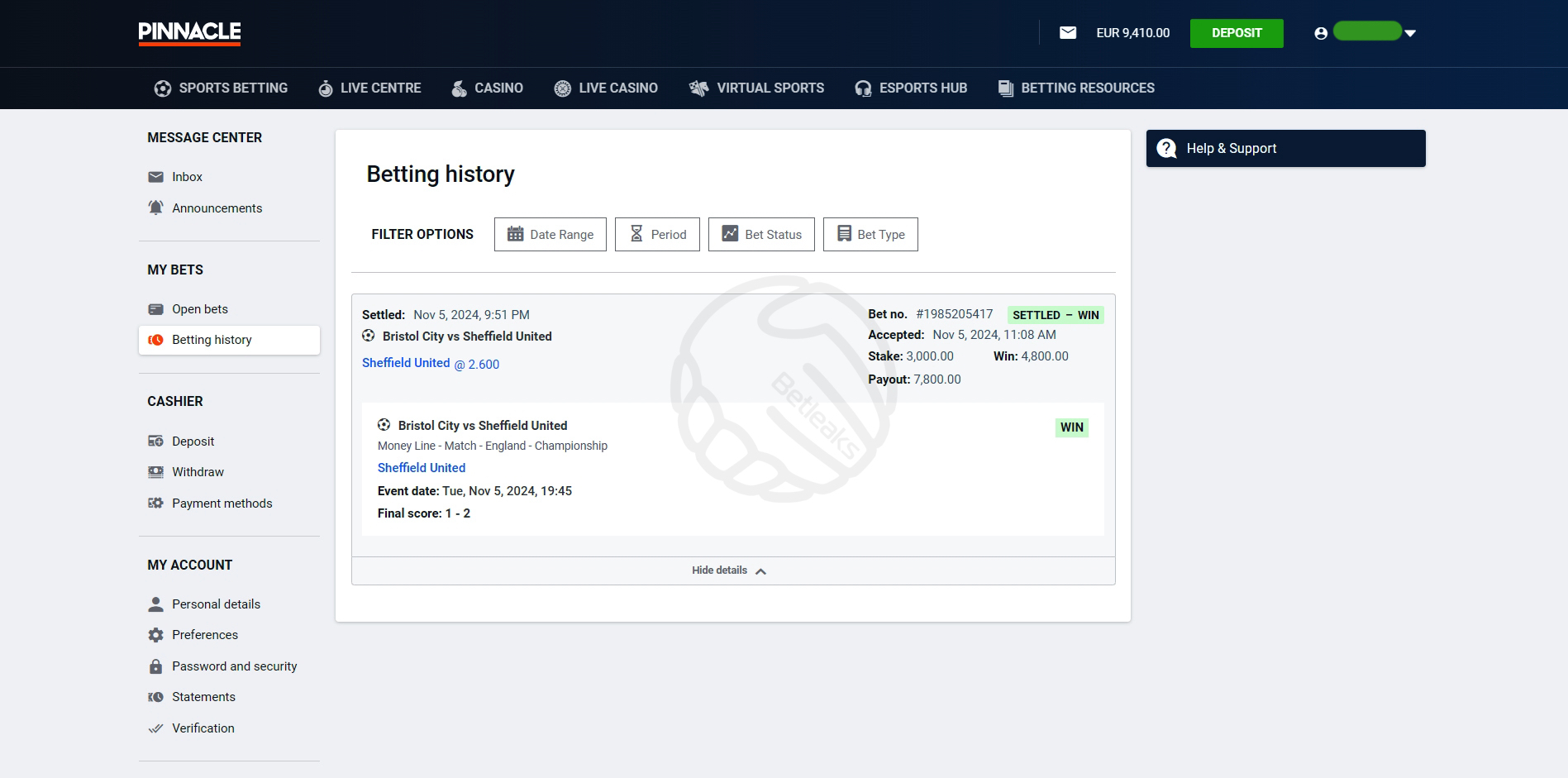Open the LIVE CASINO section
1568x778 pixels.
pos(618,88)
